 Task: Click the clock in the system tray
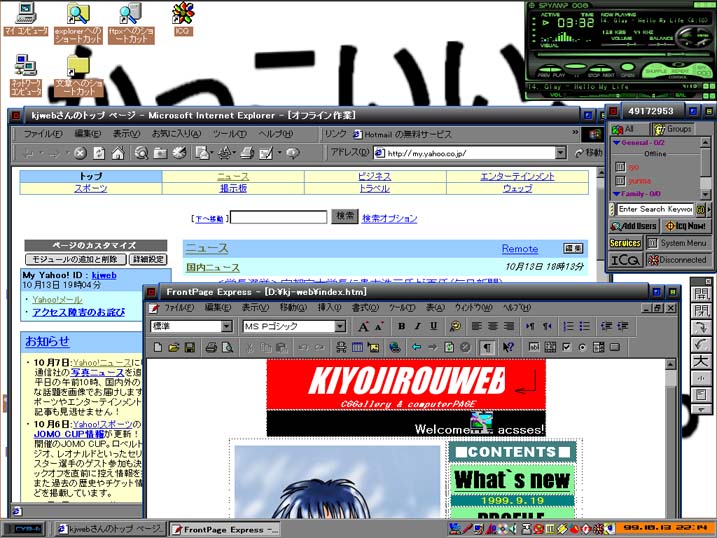(x=664, y=528)
